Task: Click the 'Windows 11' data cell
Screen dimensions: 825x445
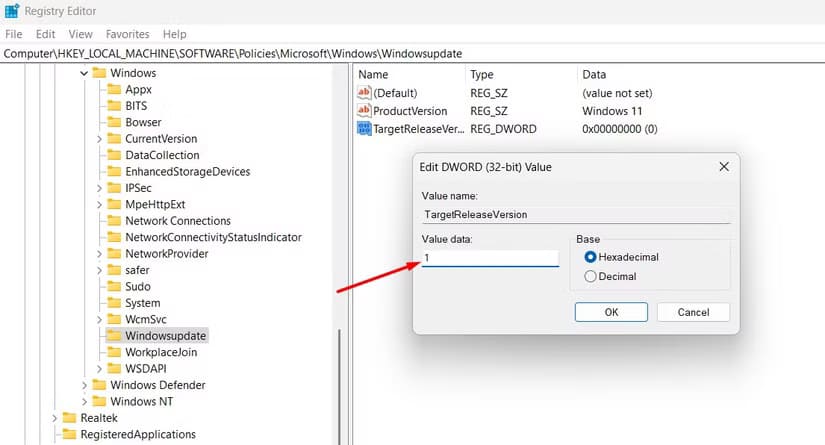Action: (x=612, y=111)
